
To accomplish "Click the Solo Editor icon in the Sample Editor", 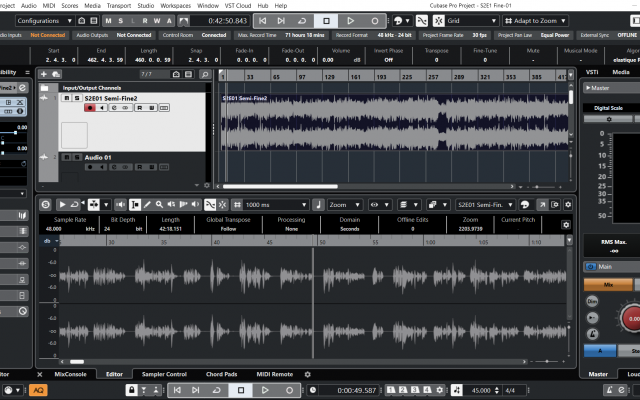I will (46, 204).
